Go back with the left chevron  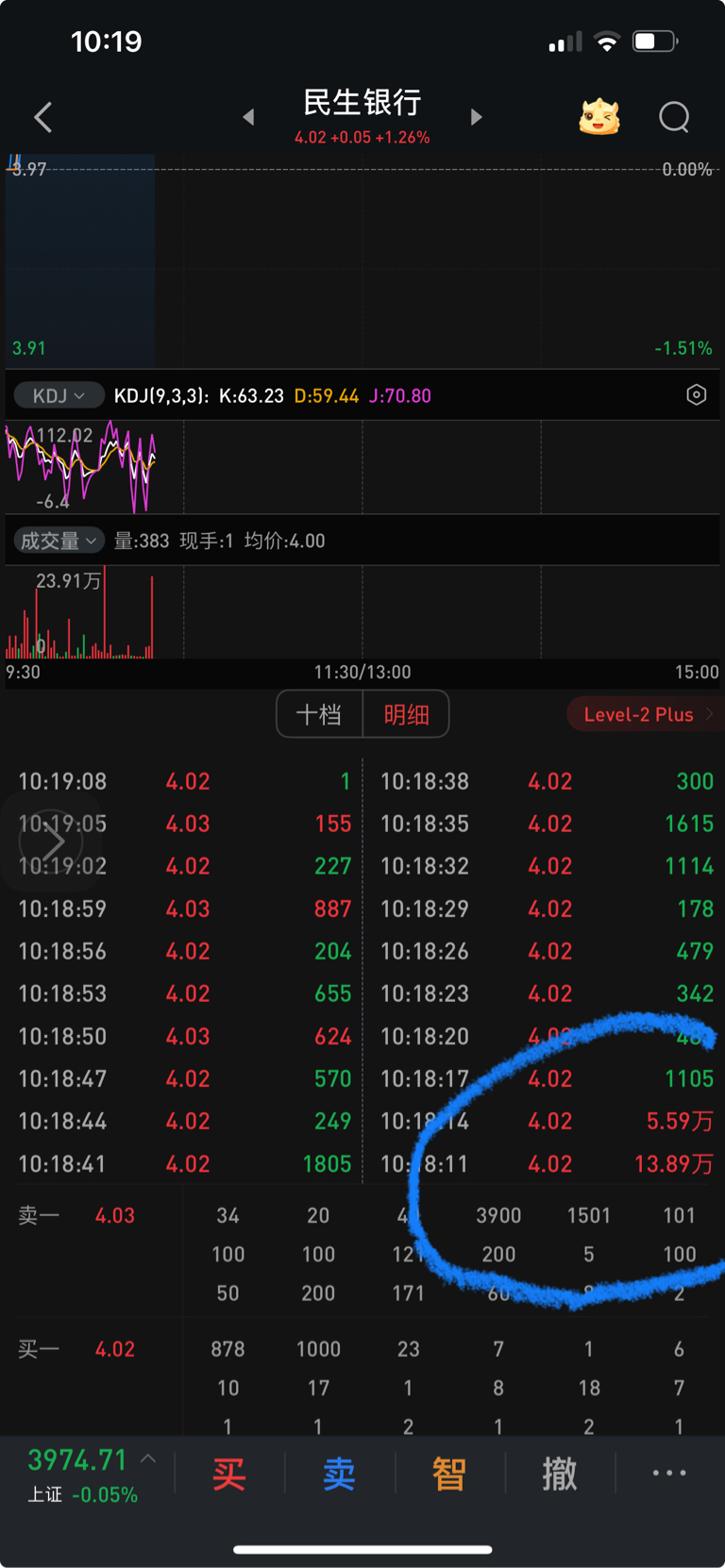42,117
